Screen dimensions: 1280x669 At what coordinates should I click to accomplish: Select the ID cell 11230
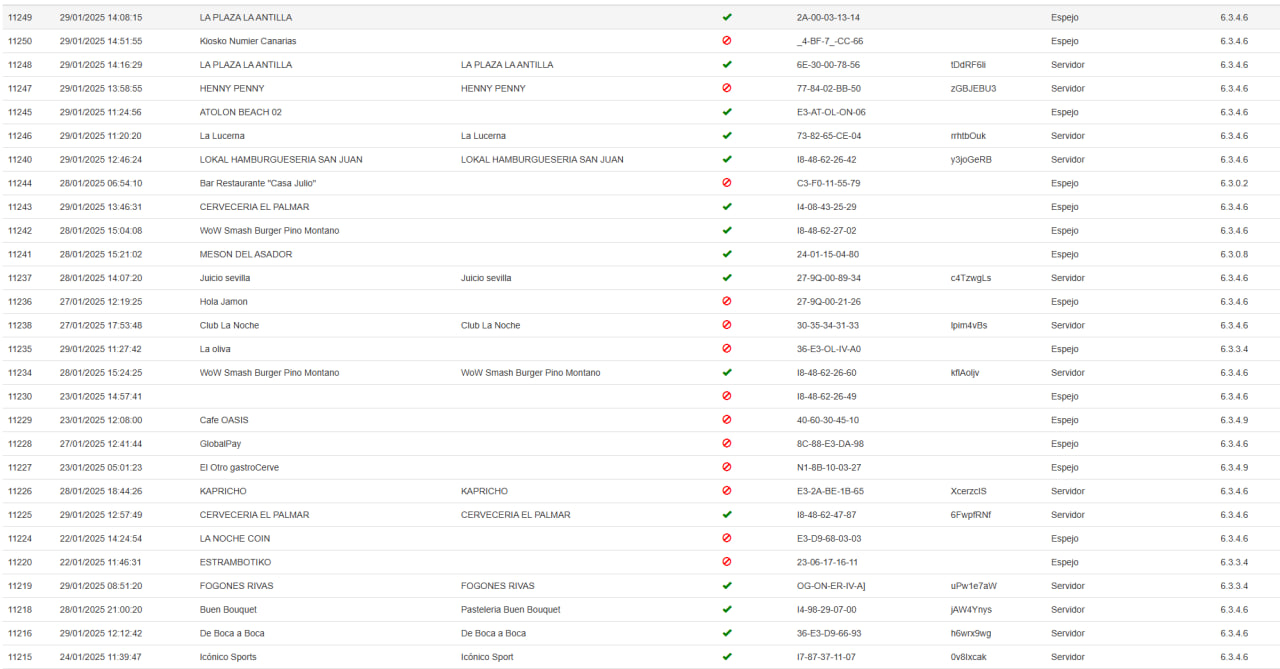(20, 396)
